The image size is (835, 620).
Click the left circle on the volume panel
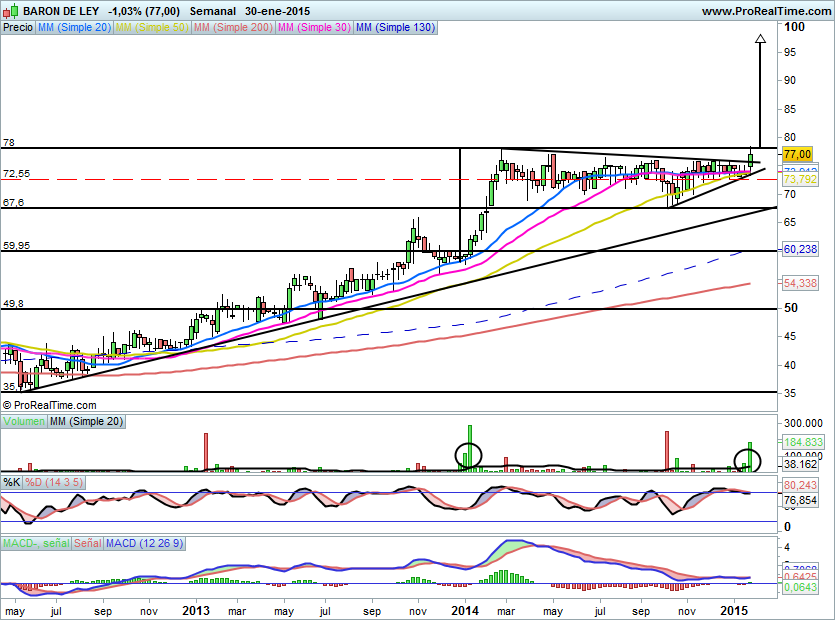(x=468, y=456)
